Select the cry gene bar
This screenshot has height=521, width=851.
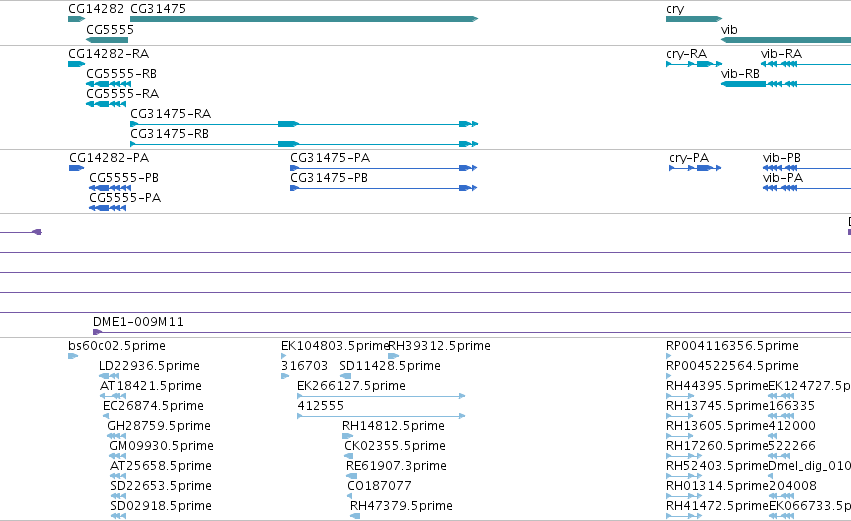pos(694,19)
